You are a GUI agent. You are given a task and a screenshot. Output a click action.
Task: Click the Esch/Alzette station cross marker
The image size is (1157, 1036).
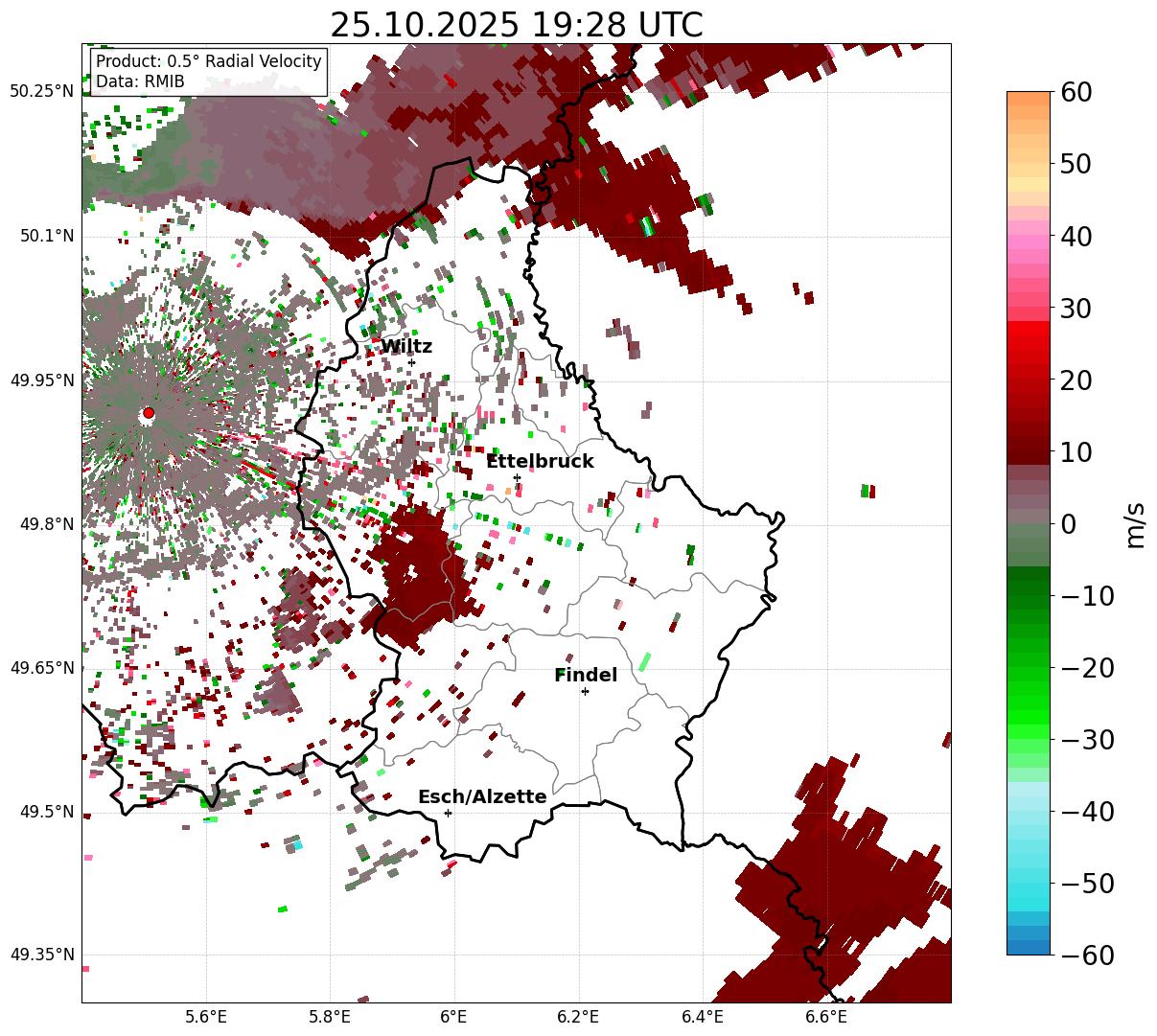click(448, 813)
